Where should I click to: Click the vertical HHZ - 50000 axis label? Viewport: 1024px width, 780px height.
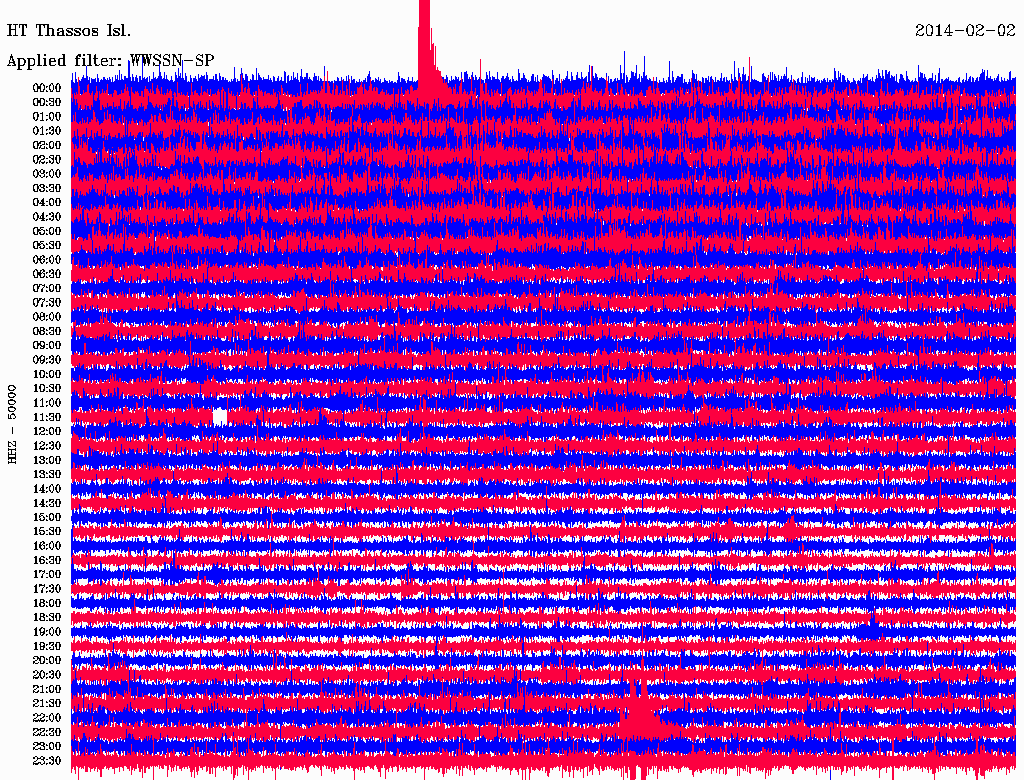[x=12, y=424]
